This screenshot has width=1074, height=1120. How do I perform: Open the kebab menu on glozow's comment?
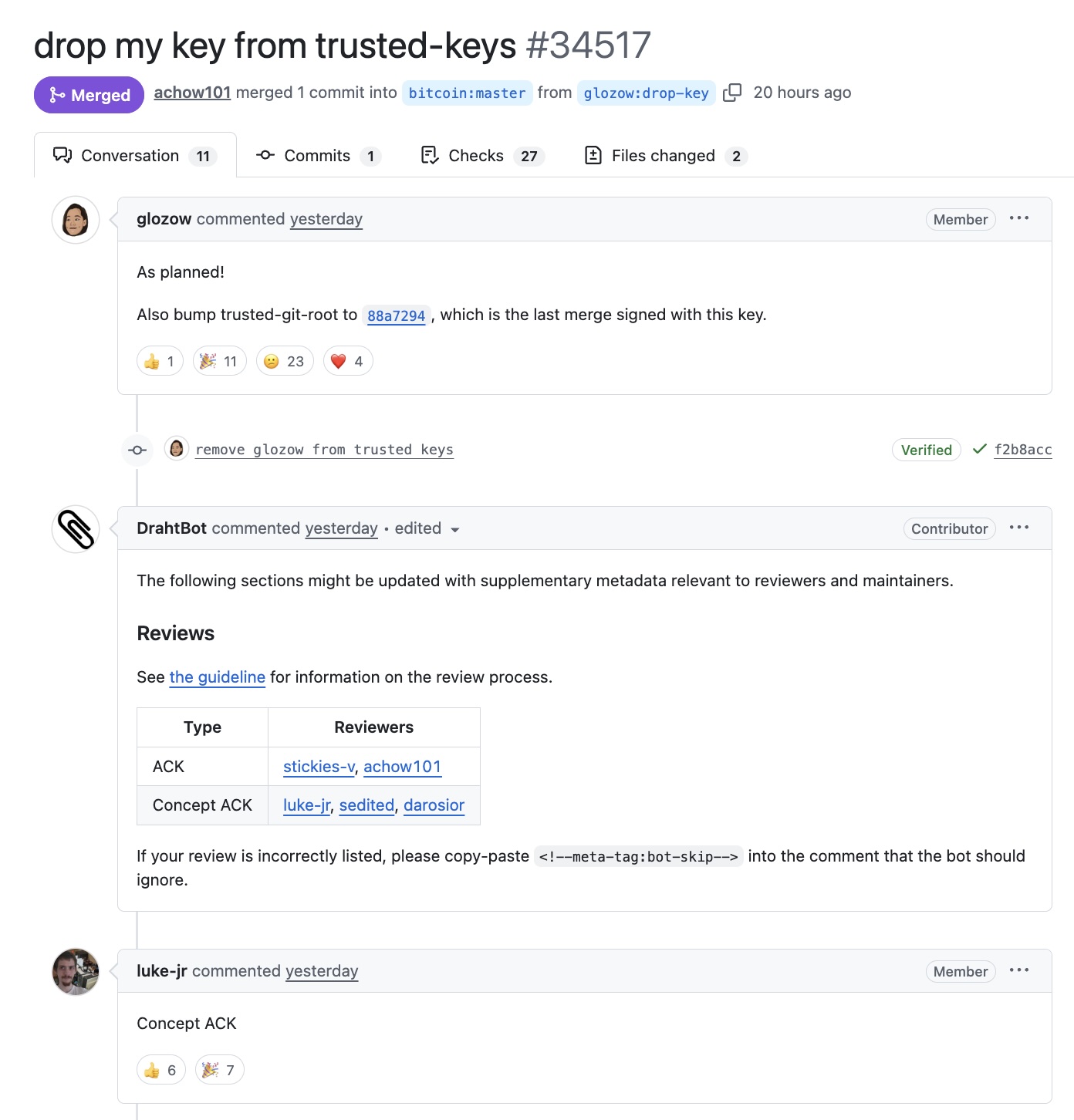1020,219
